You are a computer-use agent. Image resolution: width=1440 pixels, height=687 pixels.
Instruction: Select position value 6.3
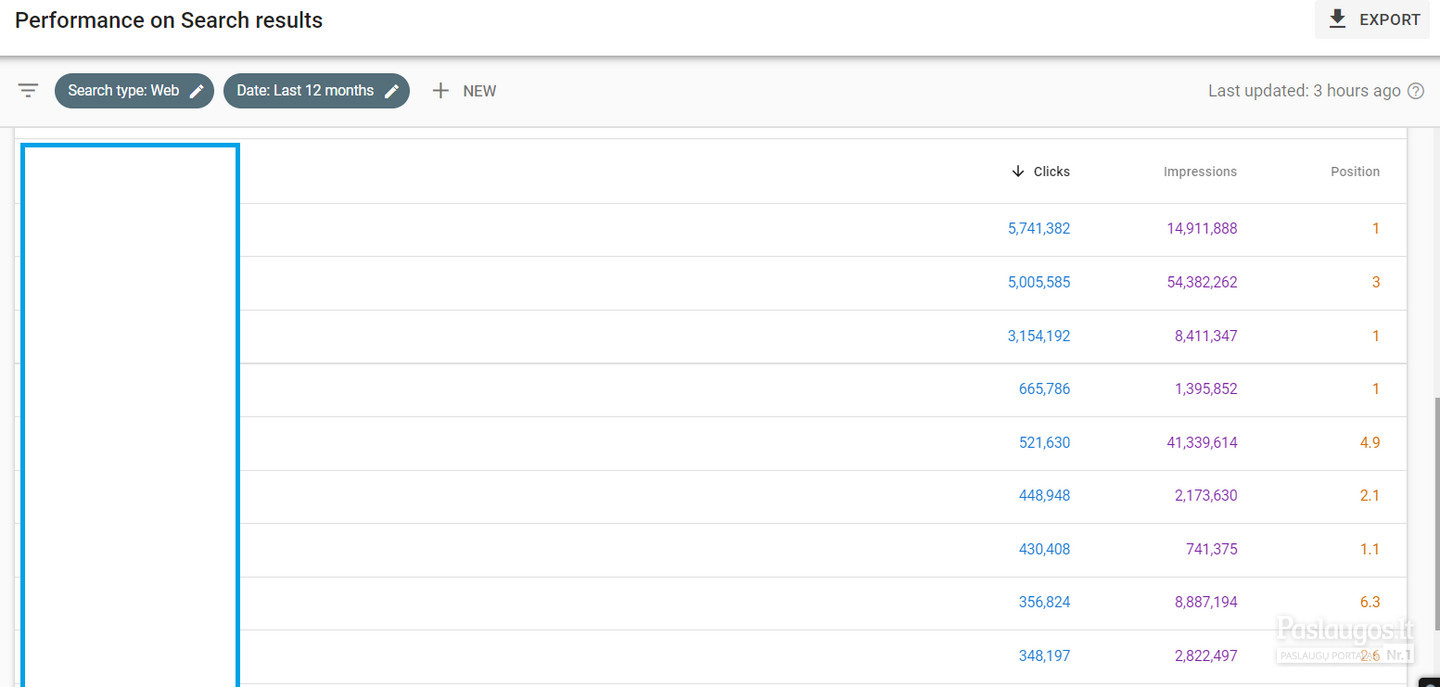click(1370, 602)
